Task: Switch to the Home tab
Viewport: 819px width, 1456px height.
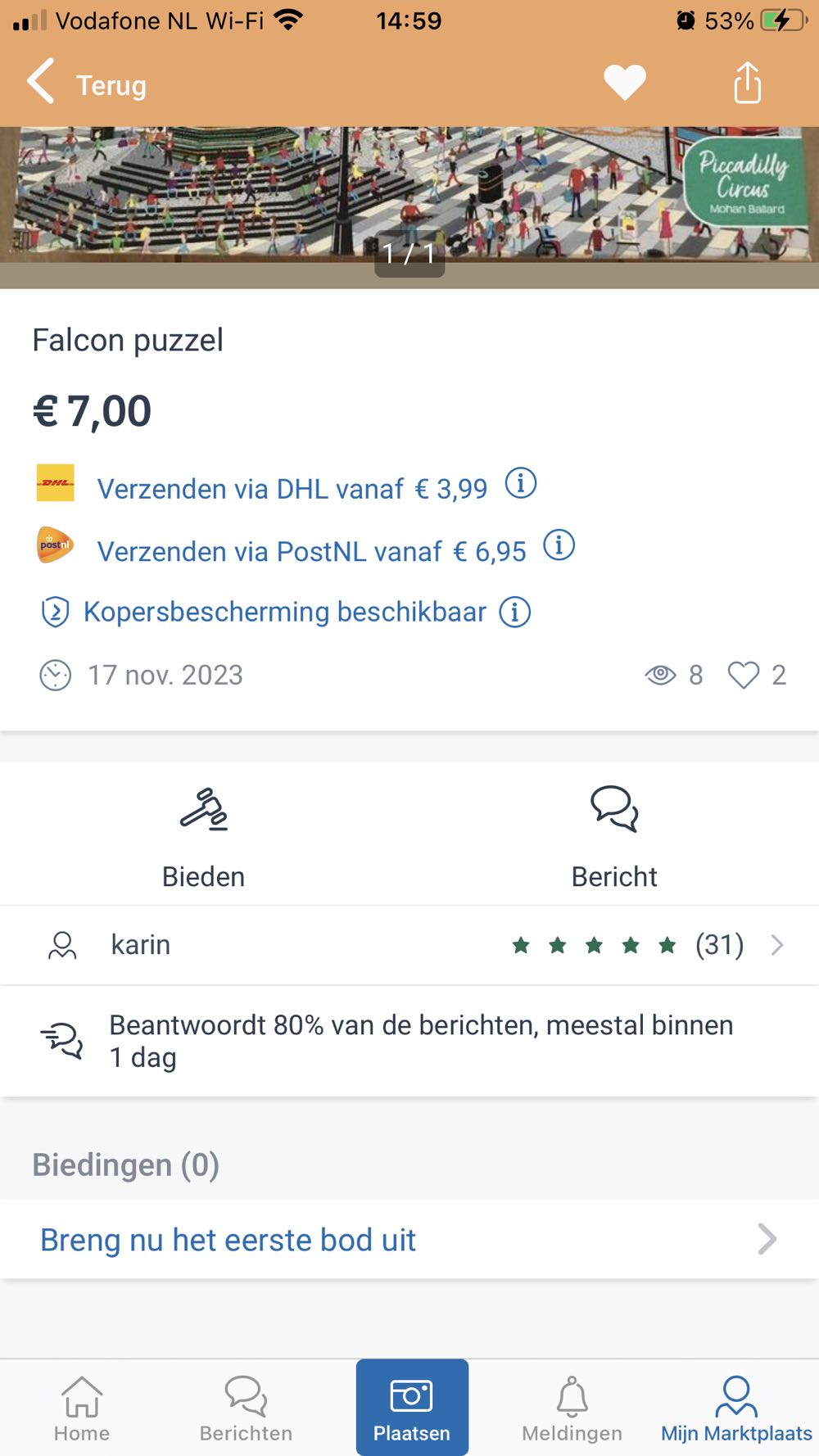Action: coord(82,1407)
